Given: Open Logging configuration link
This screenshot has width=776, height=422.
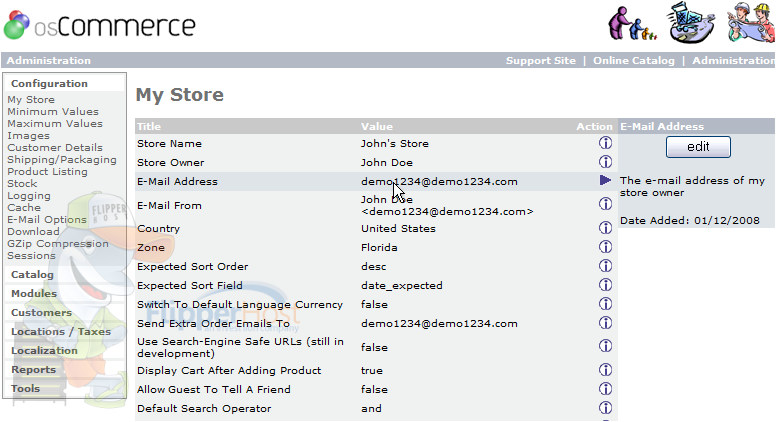Looking at the screenshot, I should click(x=29, y=196).
